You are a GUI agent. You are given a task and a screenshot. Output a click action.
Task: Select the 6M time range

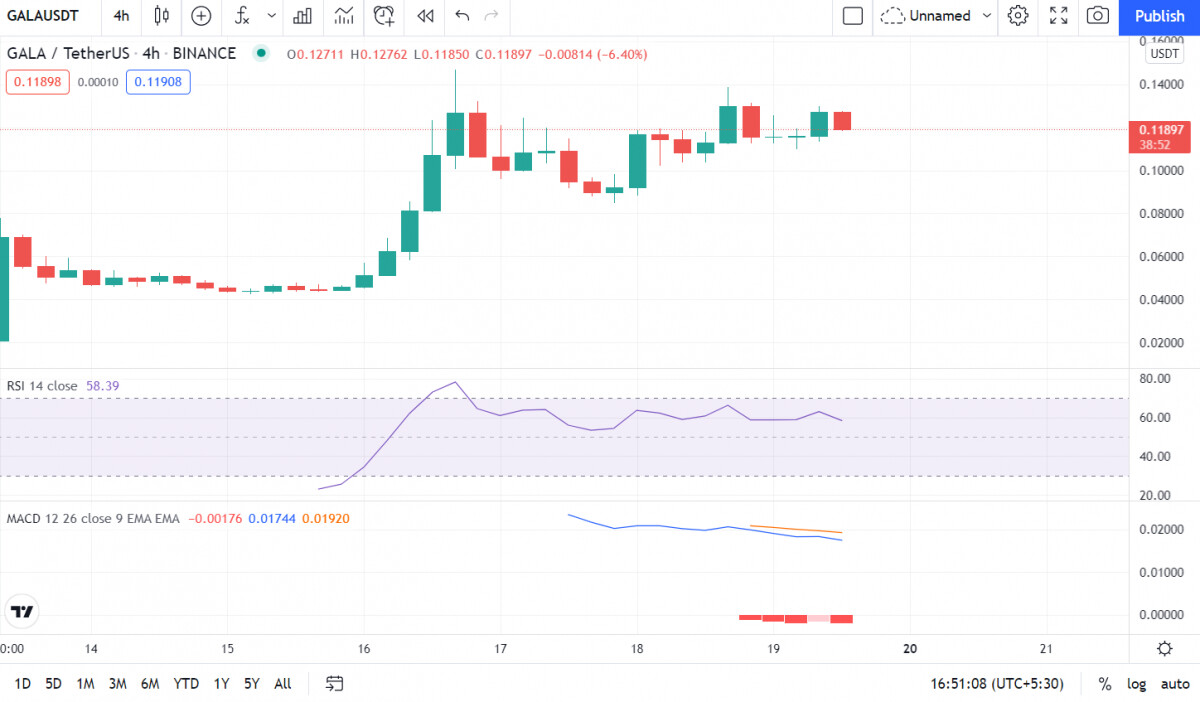pos(150,684)
